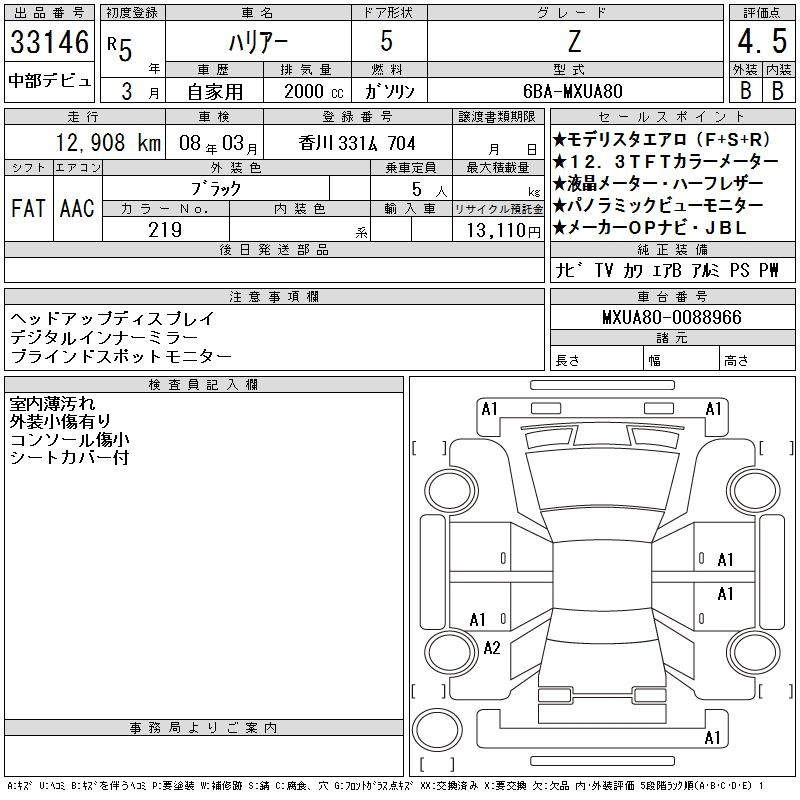
Task: Select the デジタルインナーミラー note
Action: tap(104, 337)
